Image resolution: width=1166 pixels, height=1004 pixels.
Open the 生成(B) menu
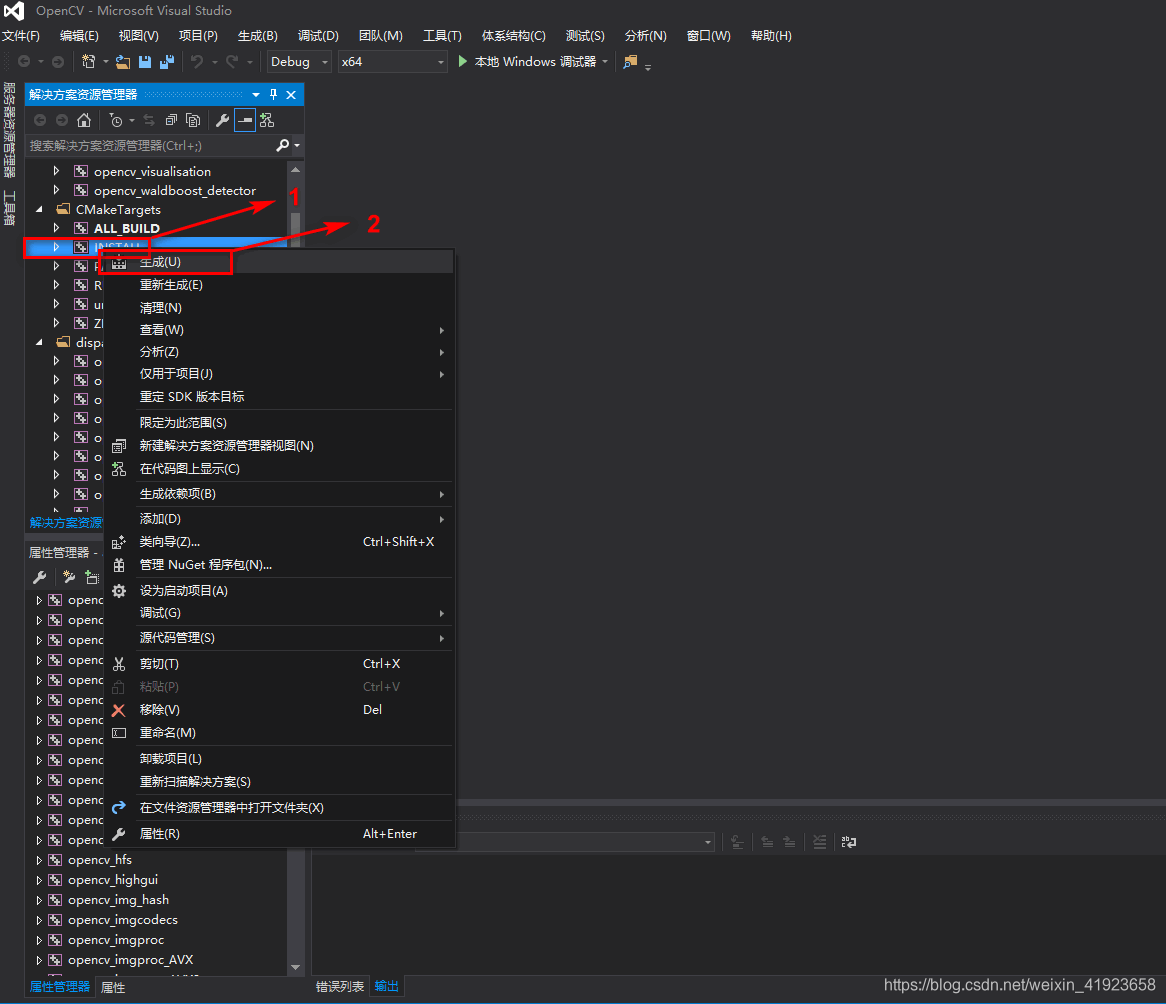pyautogui.click(x=257, y=36)
